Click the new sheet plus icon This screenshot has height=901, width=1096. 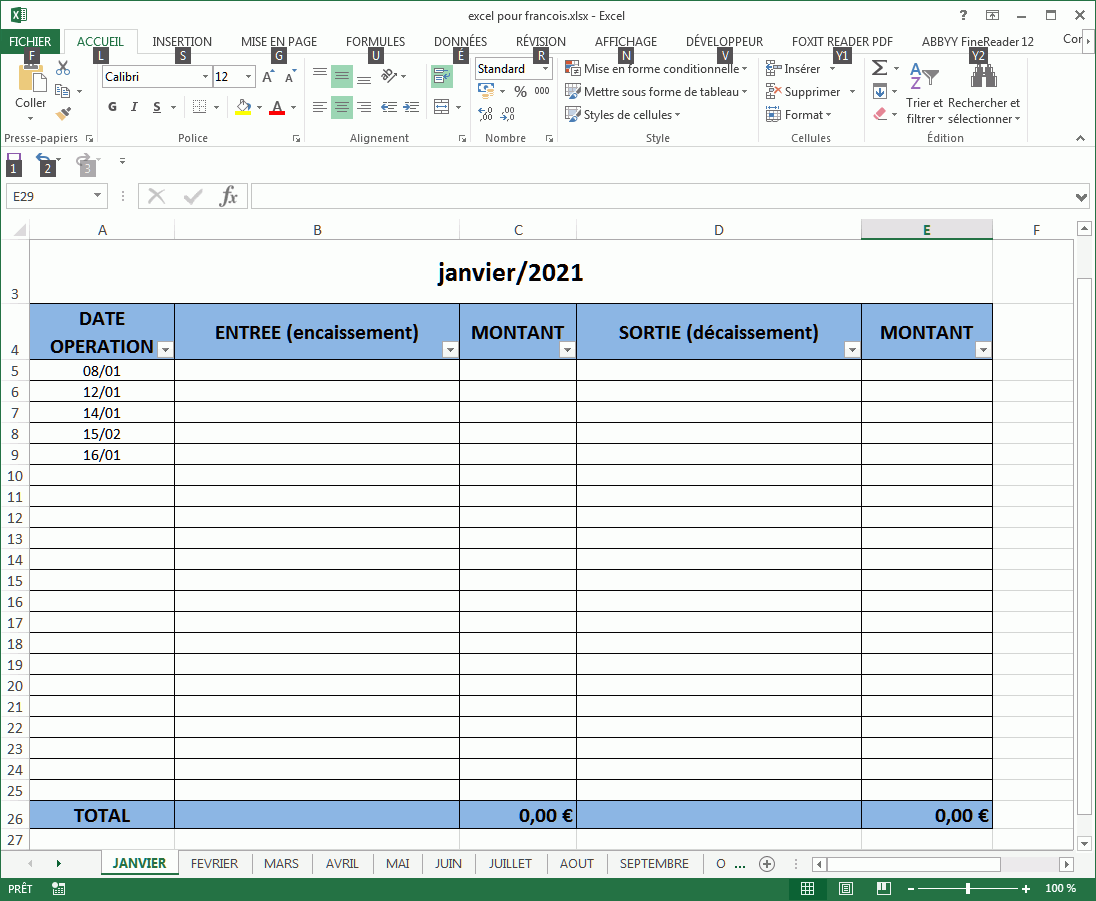(767, 863)
